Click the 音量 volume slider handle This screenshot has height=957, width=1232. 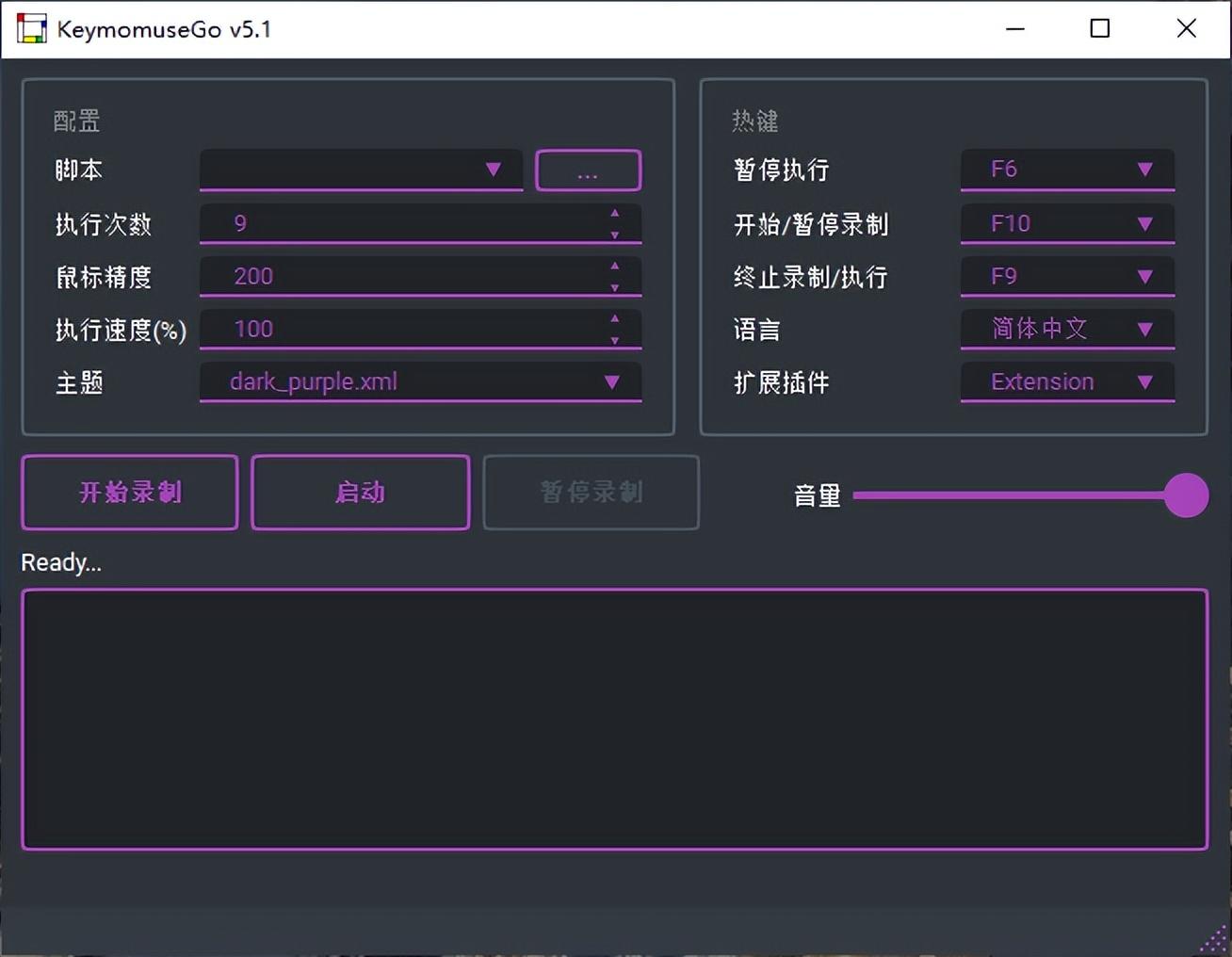click(x=1186, y=495)
